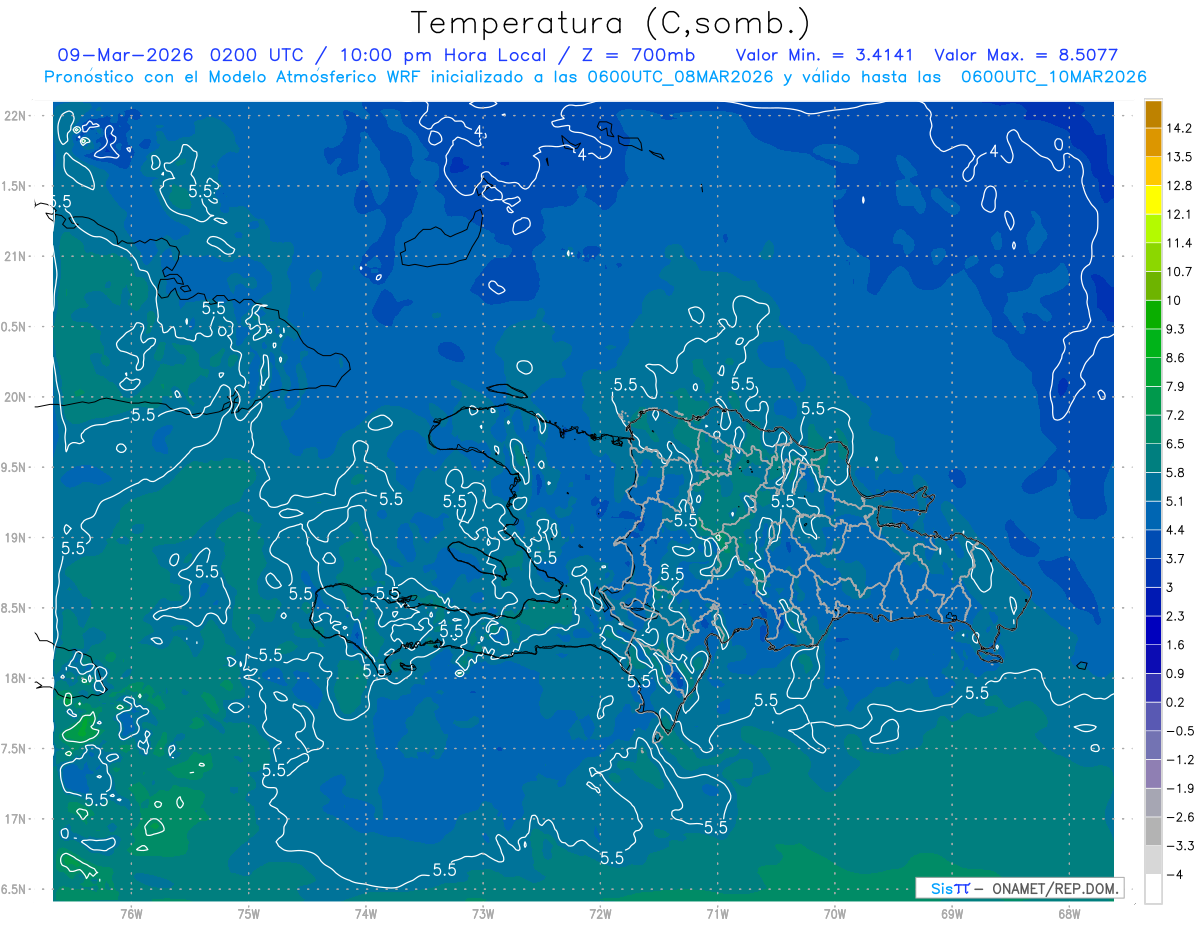The width and height of the screenshot is (1200, 927).
Task: Click the yellow legend swatch between 12.1 and 12.8
Action: point(1153,200)
